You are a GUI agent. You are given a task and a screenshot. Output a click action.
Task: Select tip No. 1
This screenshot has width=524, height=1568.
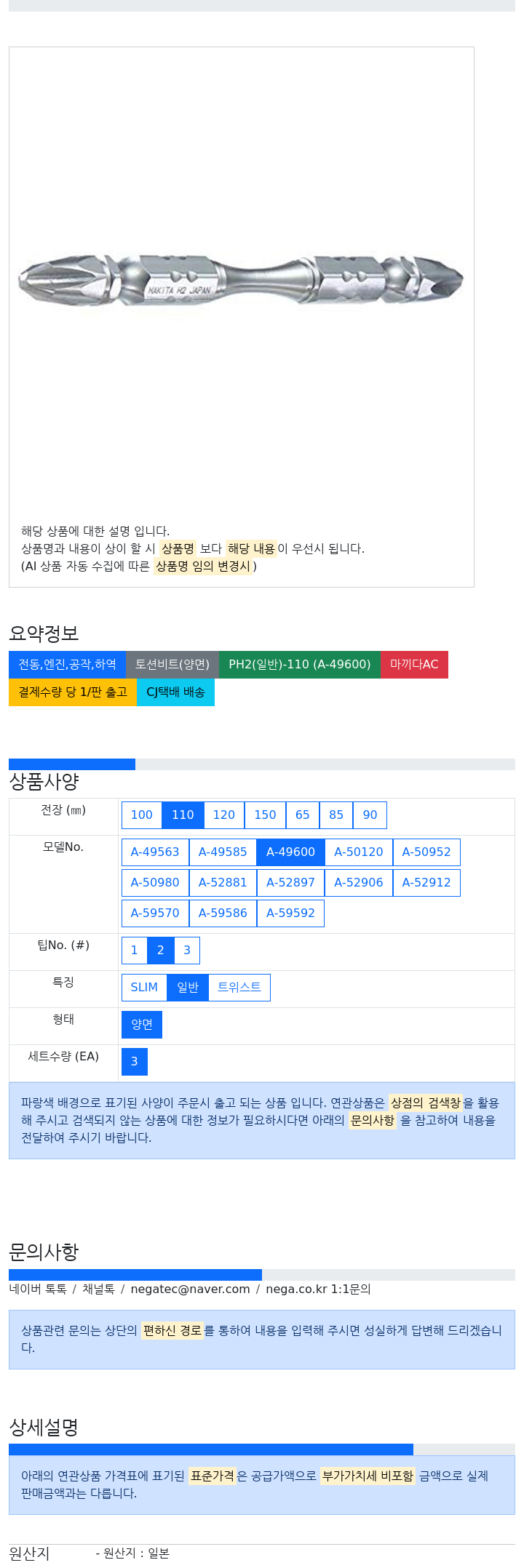(134, 951)
